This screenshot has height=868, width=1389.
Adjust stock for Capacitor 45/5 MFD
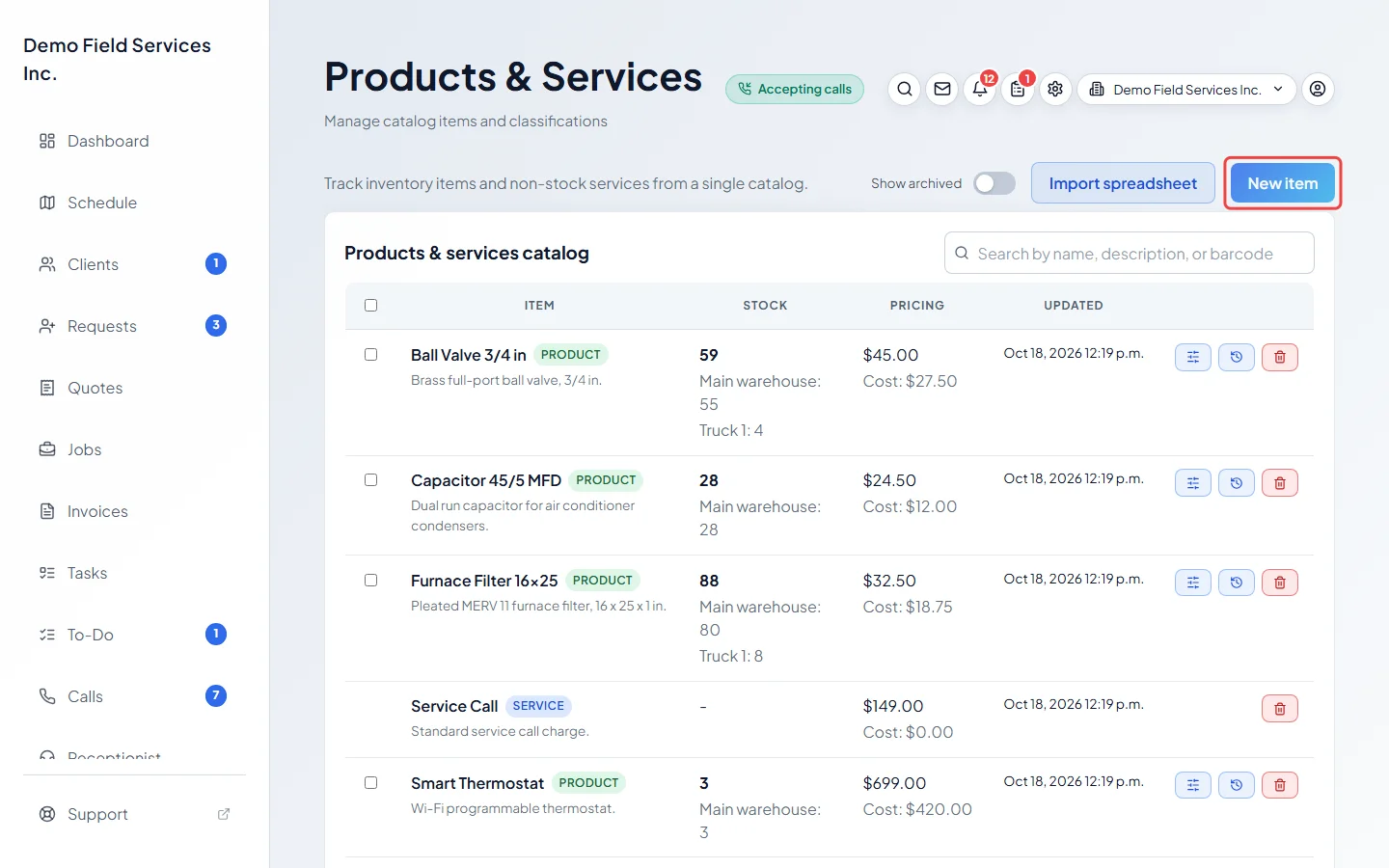pyautogui.click(x=1193, y=483)
